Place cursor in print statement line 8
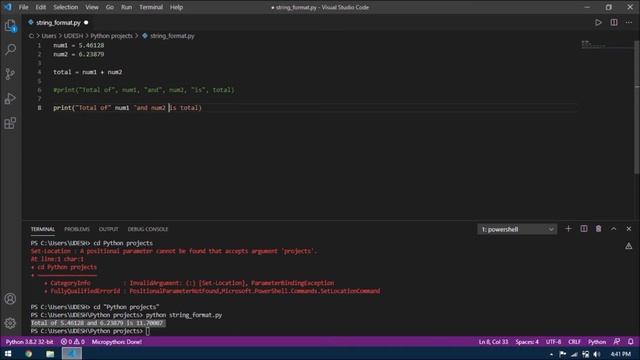The width and height of the screenshot is (640, 360). (127, 108)
